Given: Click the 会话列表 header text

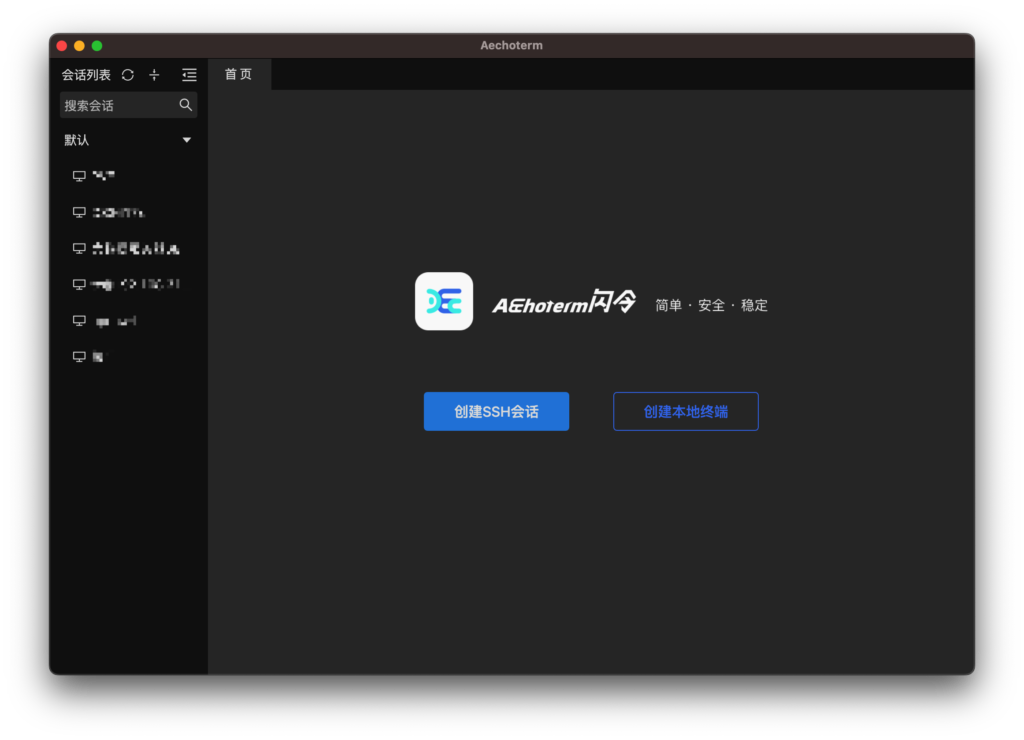Looking at the screenshot, I should coord(86,75).
